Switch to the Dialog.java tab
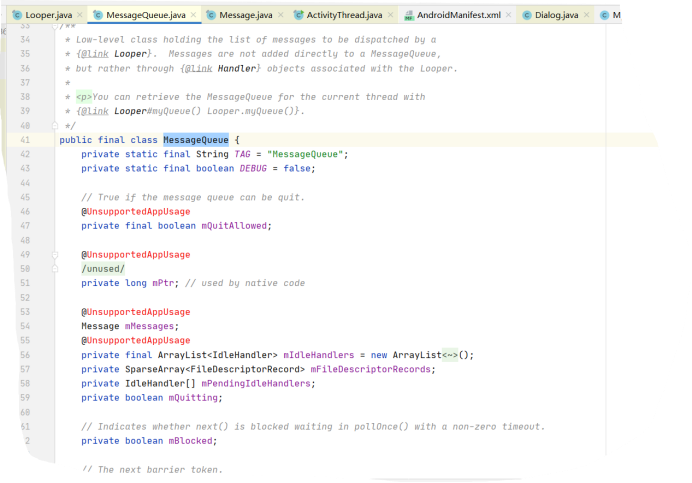Image resolution: width=692 pixels, height=483 pixels. click(x=556, y=15)
